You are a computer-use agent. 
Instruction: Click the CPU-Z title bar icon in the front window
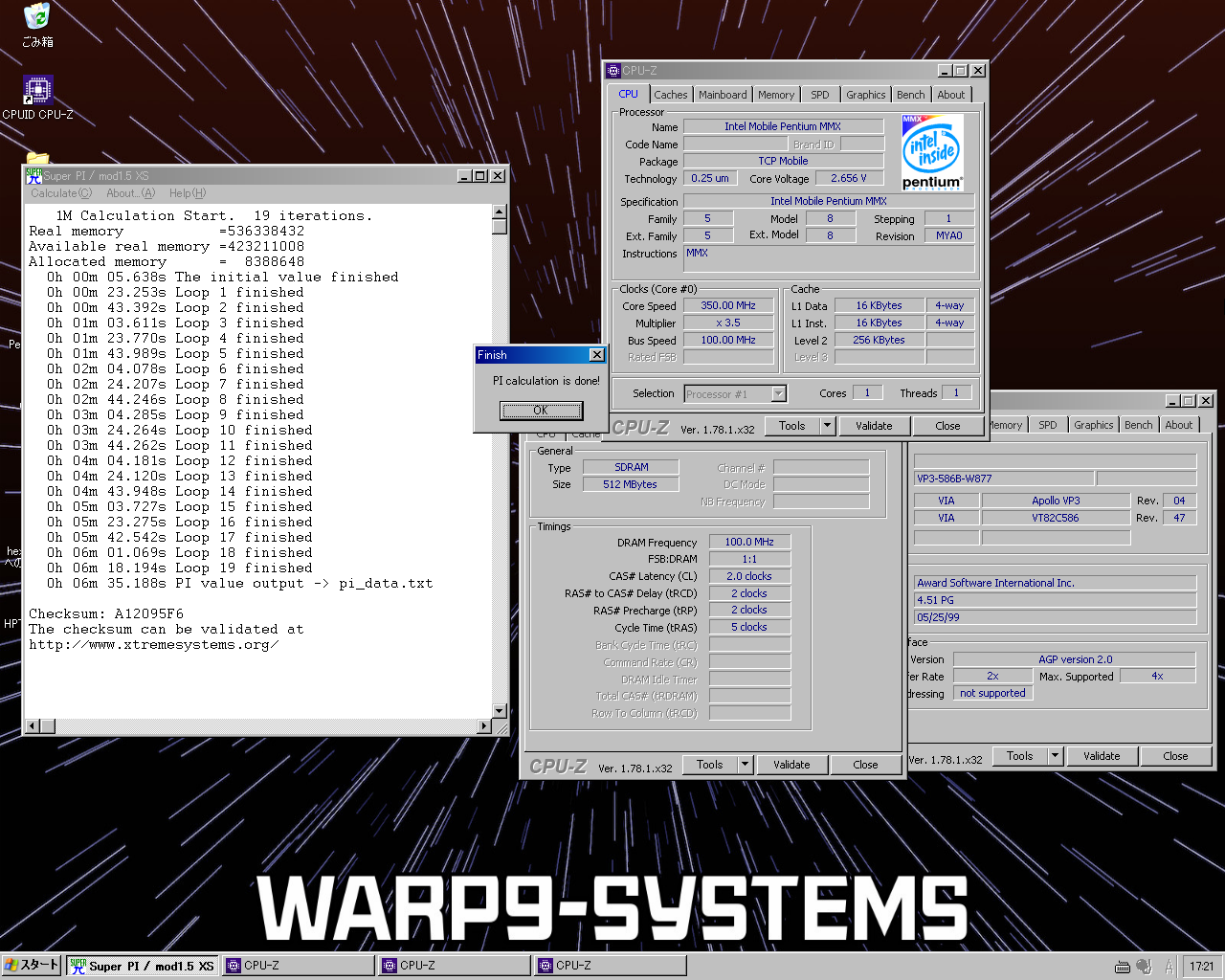pos(614,71)
